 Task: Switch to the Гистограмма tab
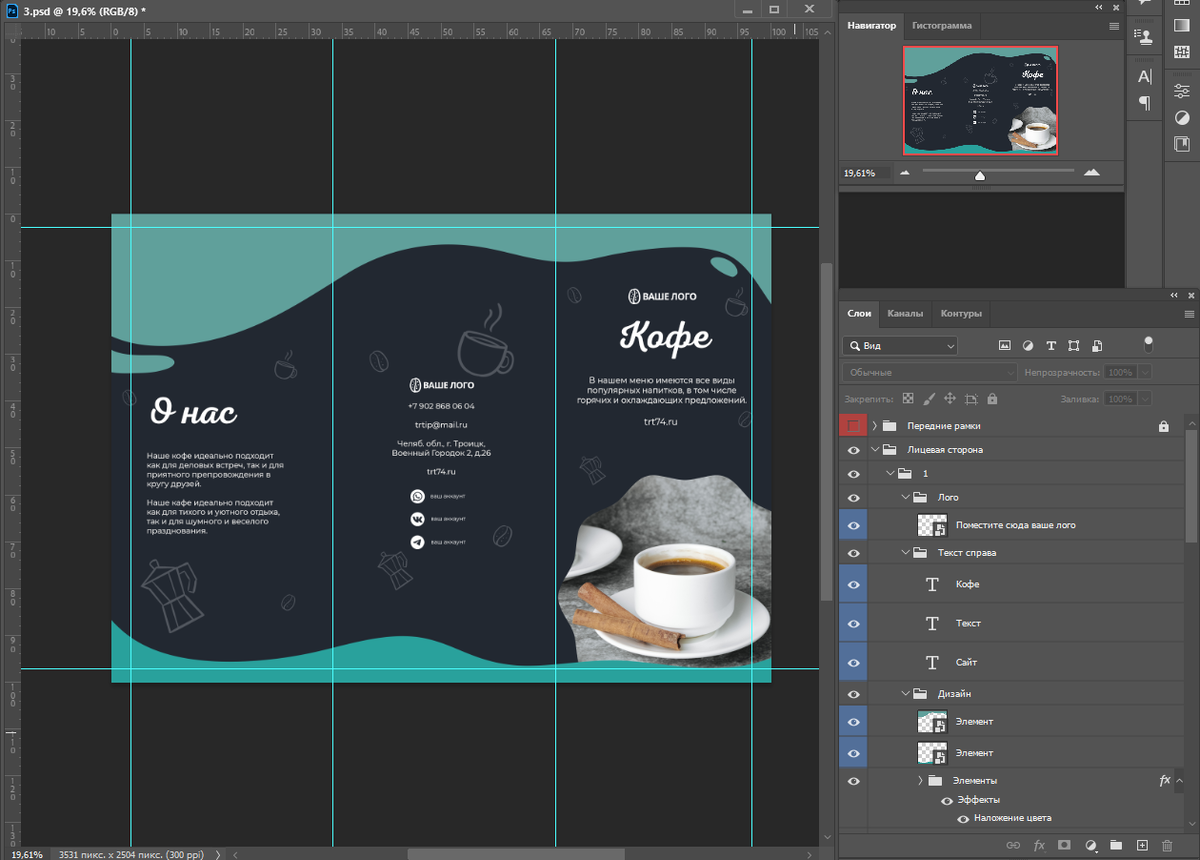pos(942,25)
